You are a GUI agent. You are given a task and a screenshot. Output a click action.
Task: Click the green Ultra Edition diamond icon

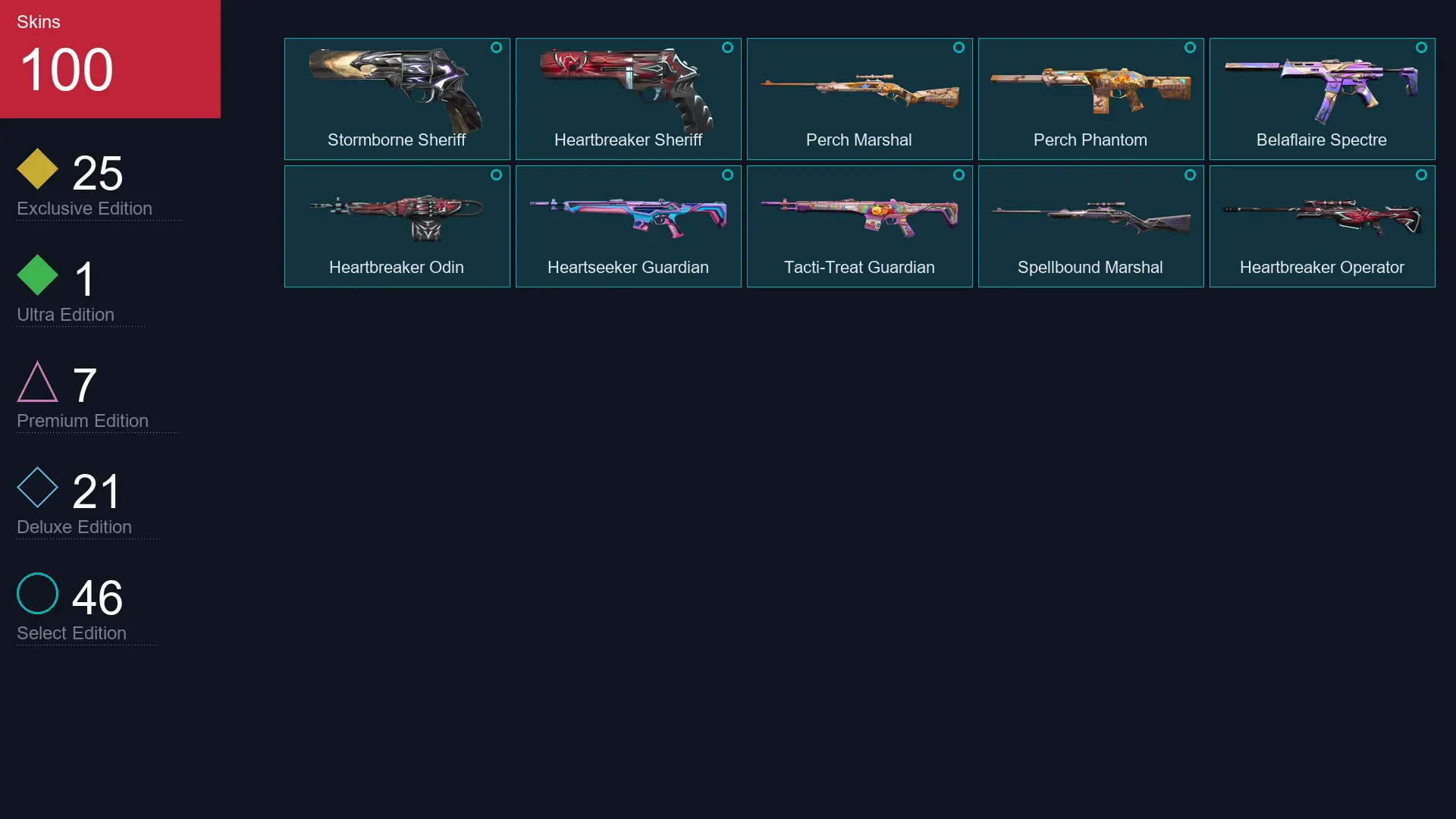[37, 275]
